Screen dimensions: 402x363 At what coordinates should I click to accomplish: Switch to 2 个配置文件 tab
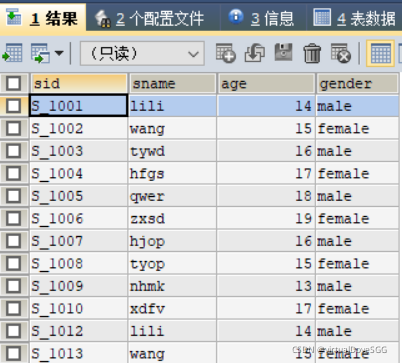point(153,18)
